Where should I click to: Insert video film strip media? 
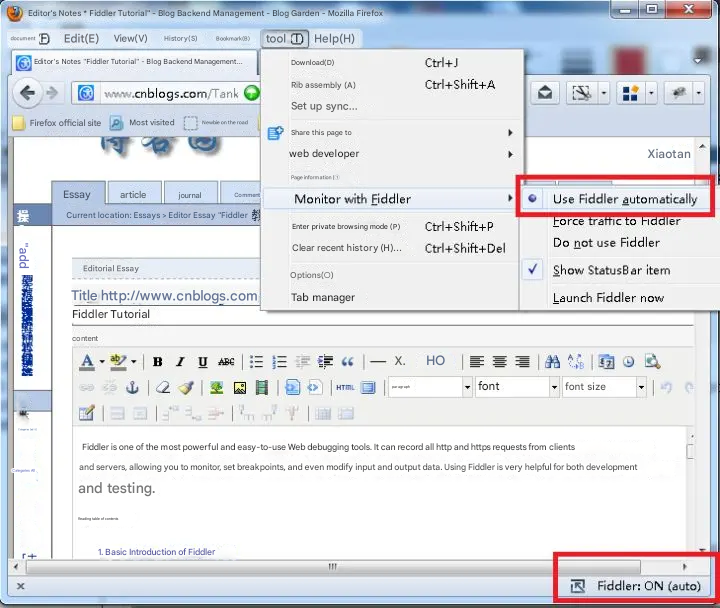pyautogui.click(x=262, y=388)
